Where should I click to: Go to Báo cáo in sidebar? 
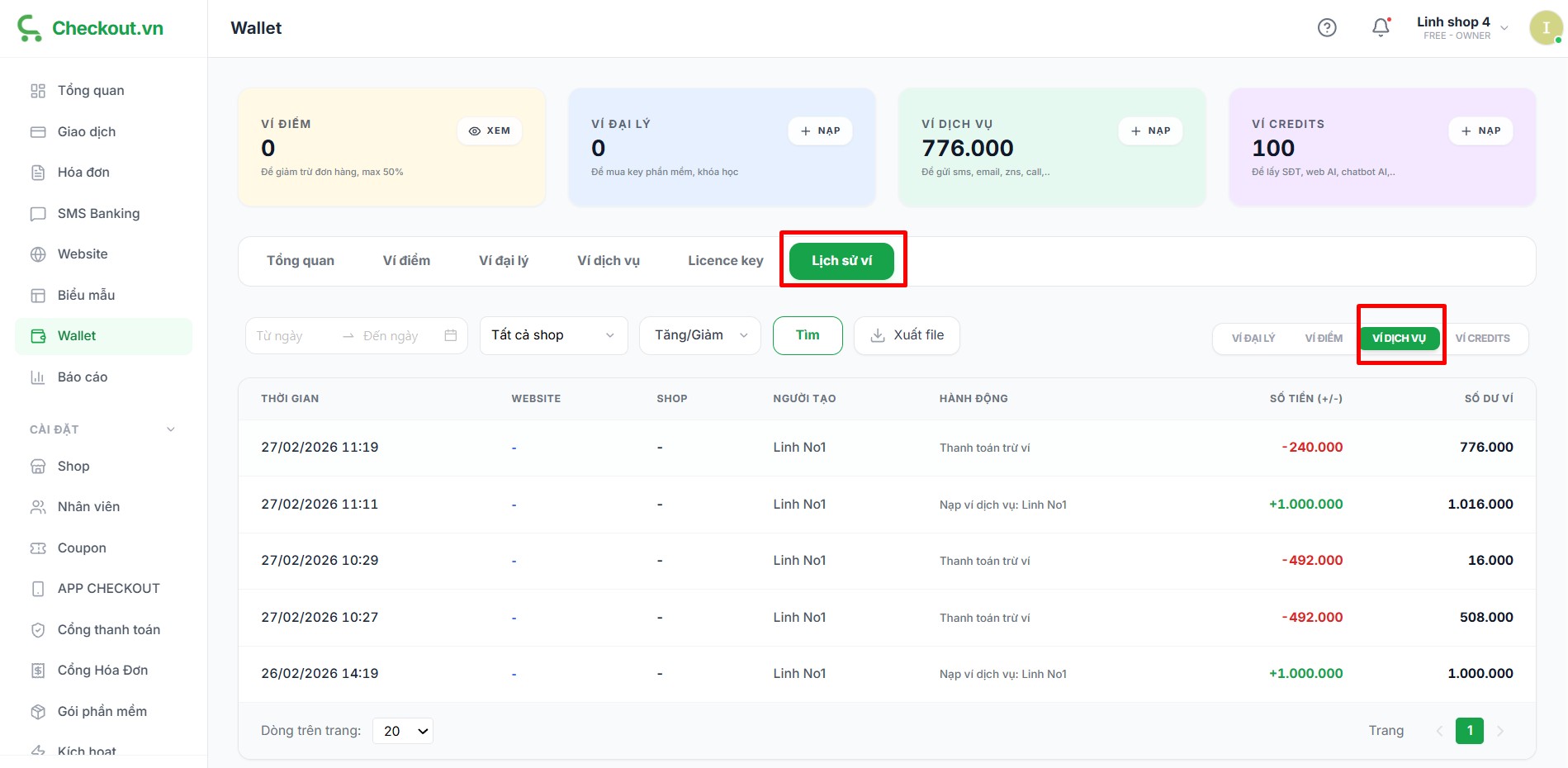83,377
